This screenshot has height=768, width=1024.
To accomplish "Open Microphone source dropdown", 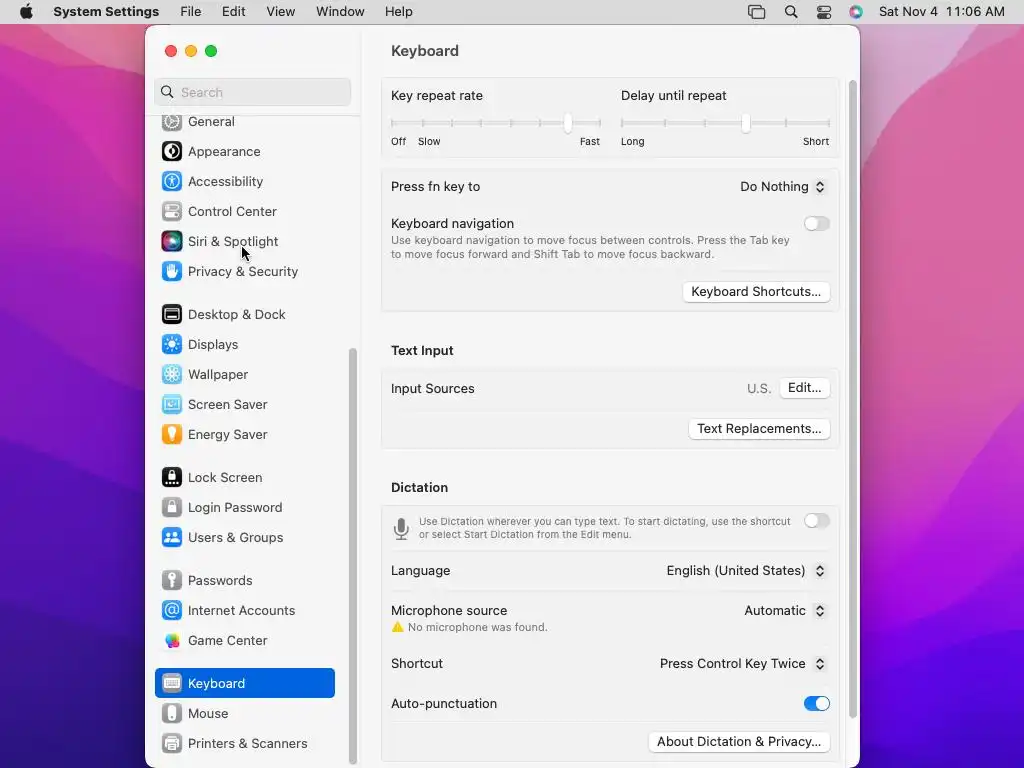I will pyautogui.click(x=786, y=611).
